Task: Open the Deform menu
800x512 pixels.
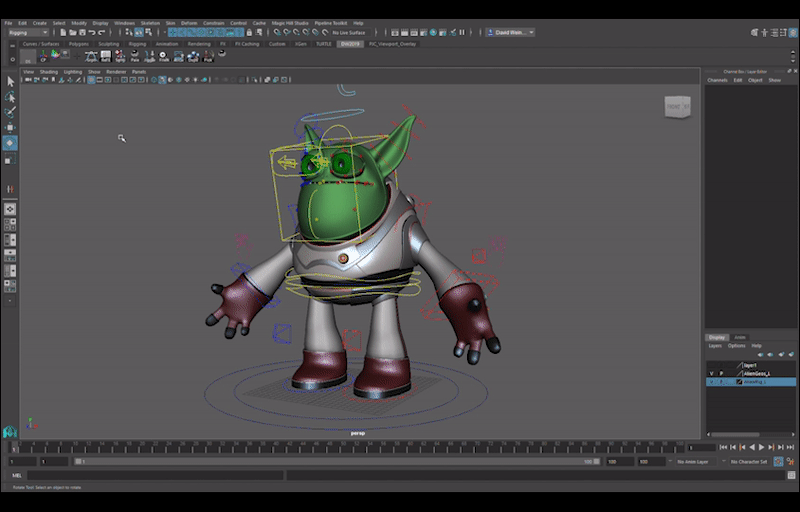Action: point(189,23)
